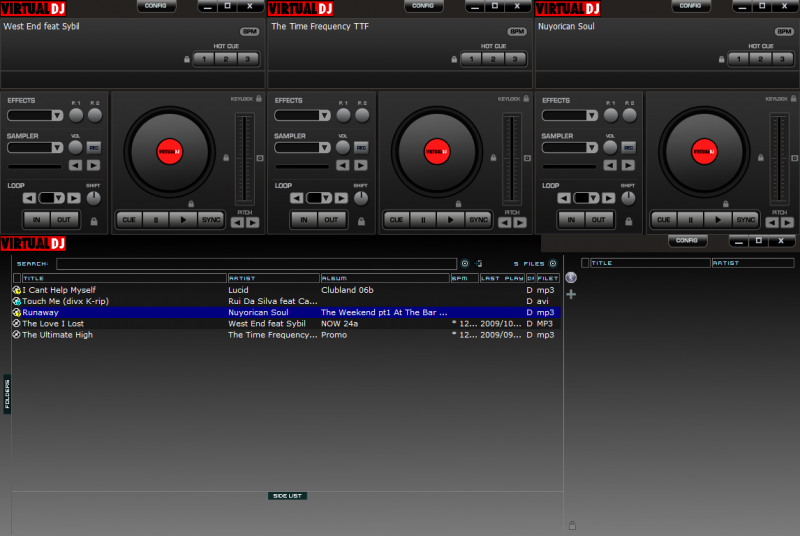Sort browser by ALBUM column header
This screenshot has width=800, height=536.
(x=385, y=278)
